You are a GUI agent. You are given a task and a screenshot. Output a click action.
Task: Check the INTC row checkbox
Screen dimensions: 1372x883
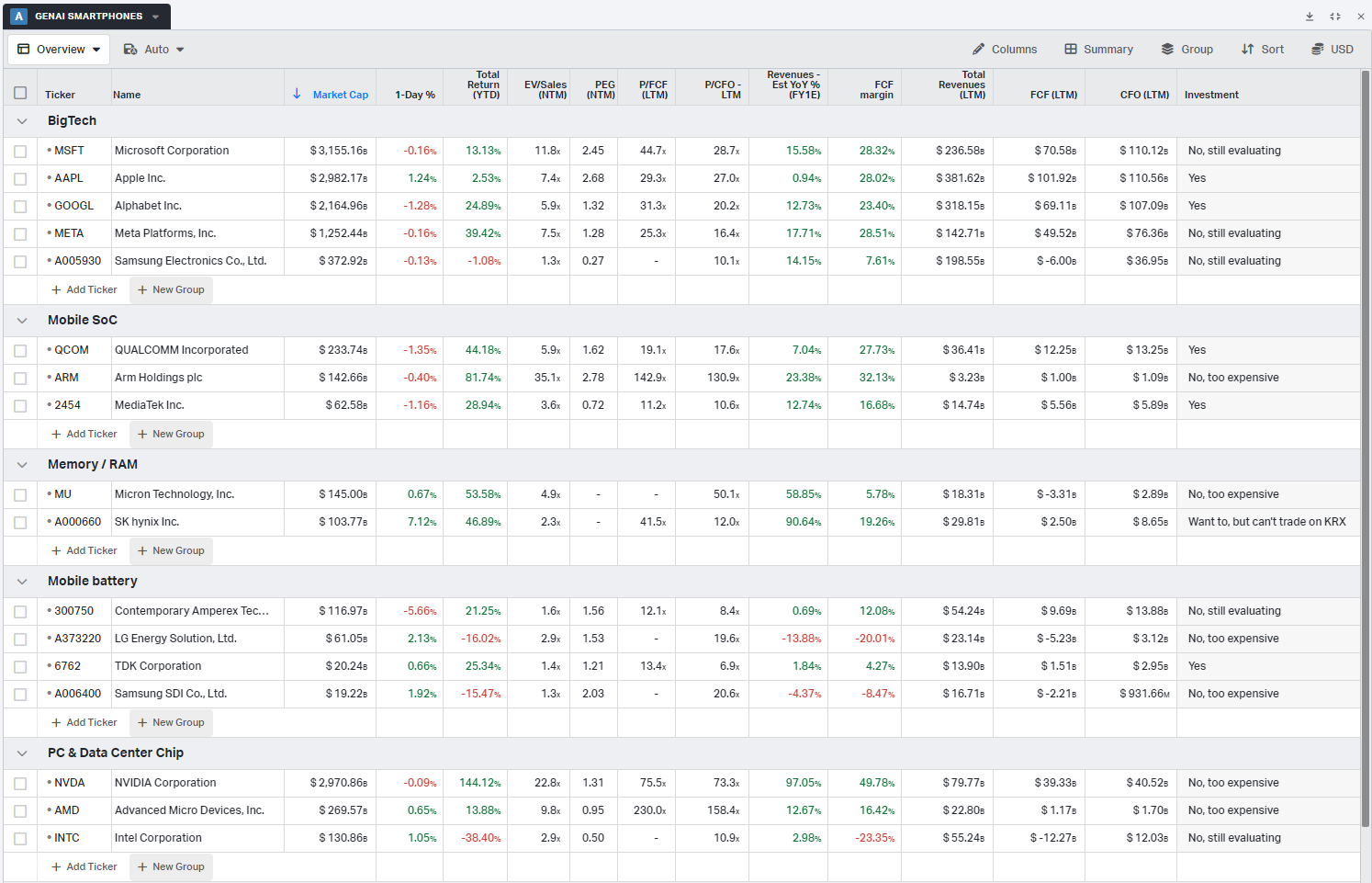(x=20, y=838)
